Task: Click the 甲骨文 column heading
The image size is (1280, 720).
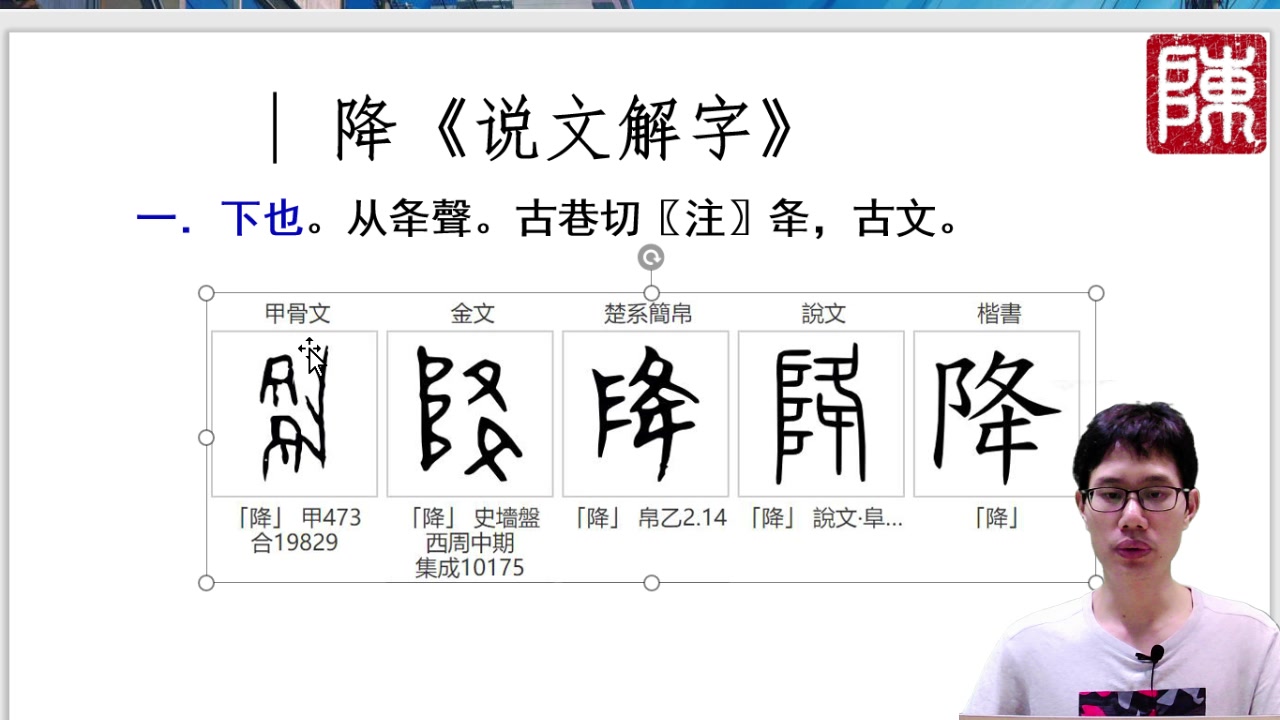Action: pyautogui.click(x=297, y=314)
